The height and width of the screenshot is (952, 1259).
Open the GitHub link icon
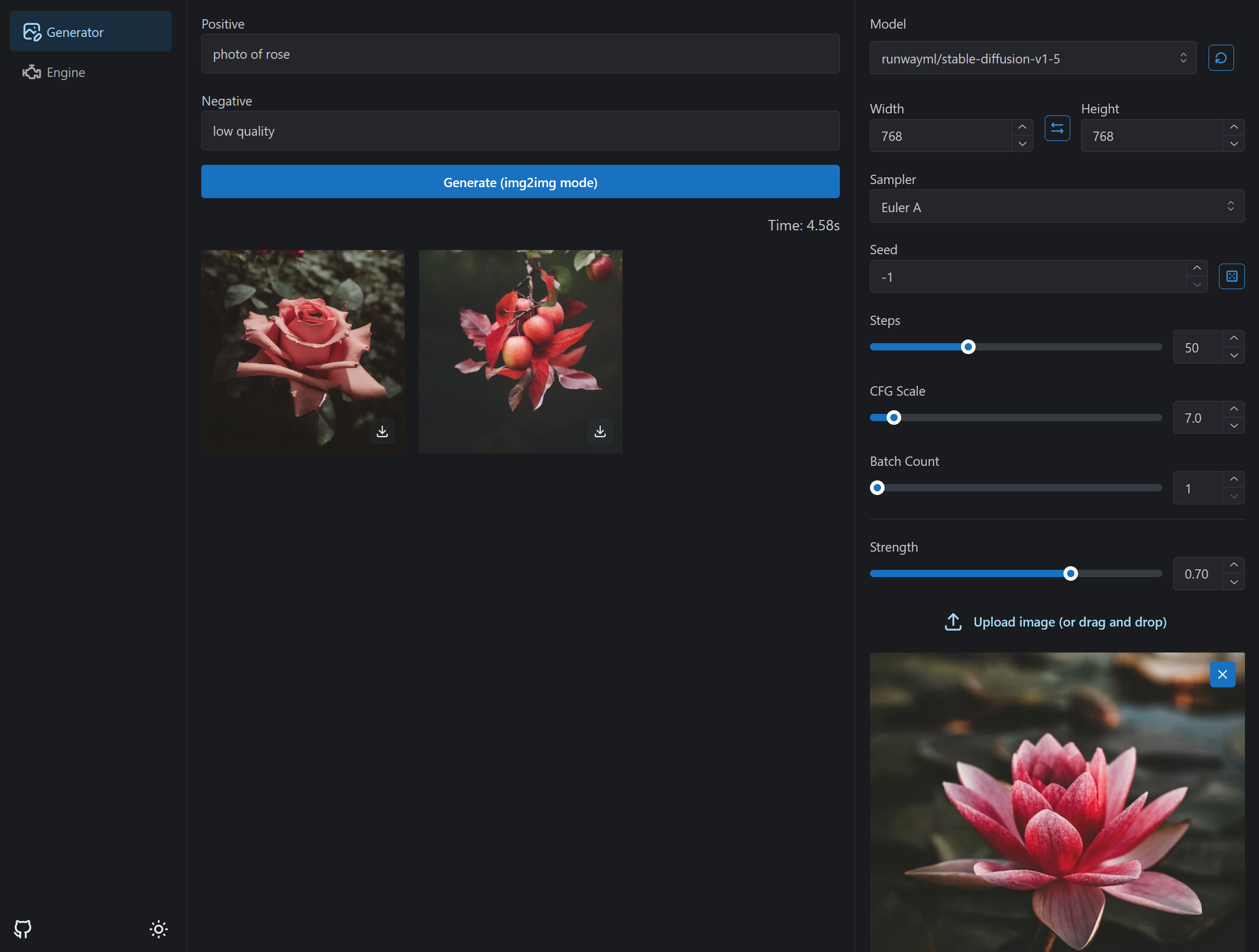click(x=23, y=929)
